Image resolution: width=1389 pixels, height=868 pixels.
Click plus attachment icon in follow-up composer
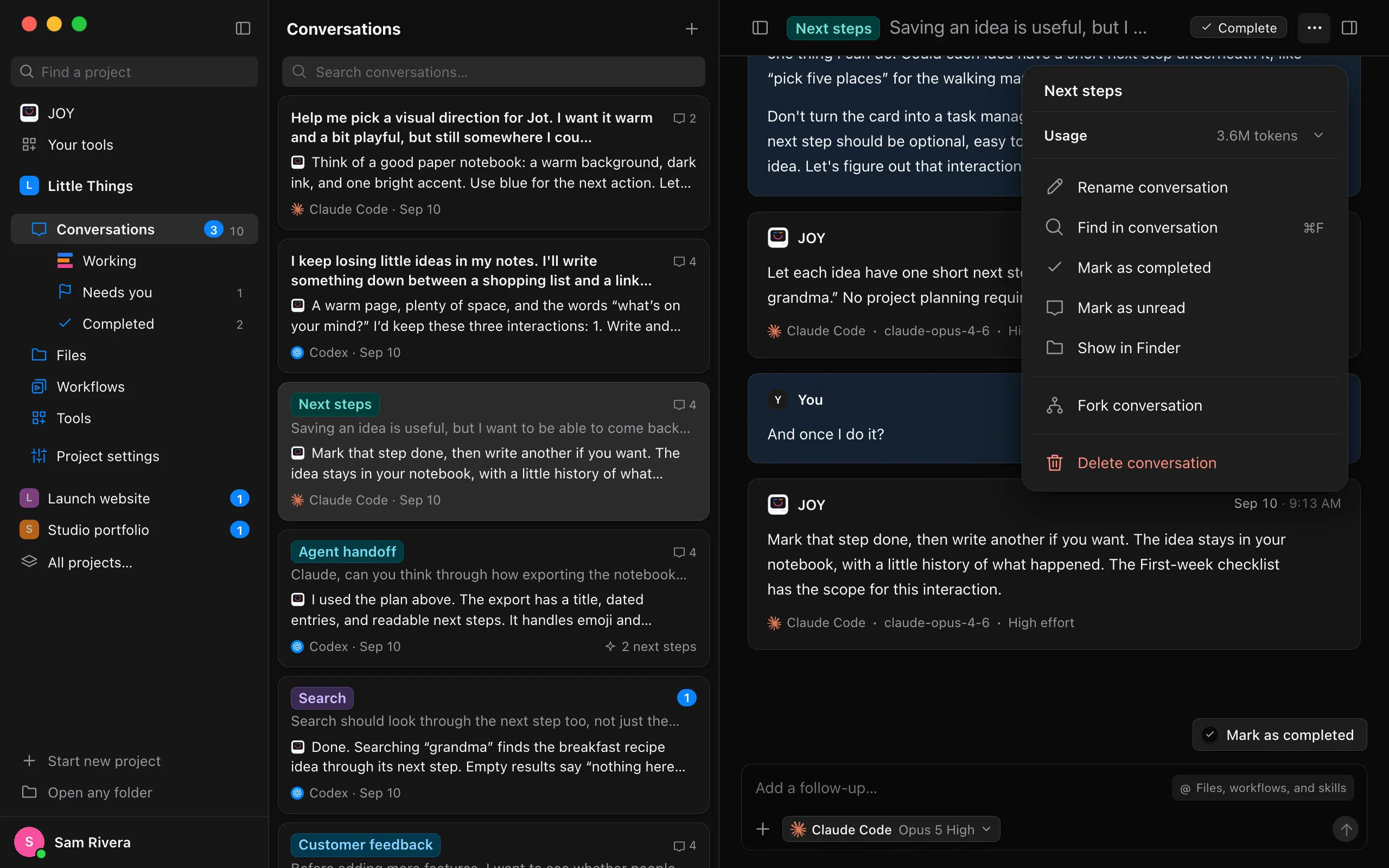pyautogui.click(x=763, y=829)
